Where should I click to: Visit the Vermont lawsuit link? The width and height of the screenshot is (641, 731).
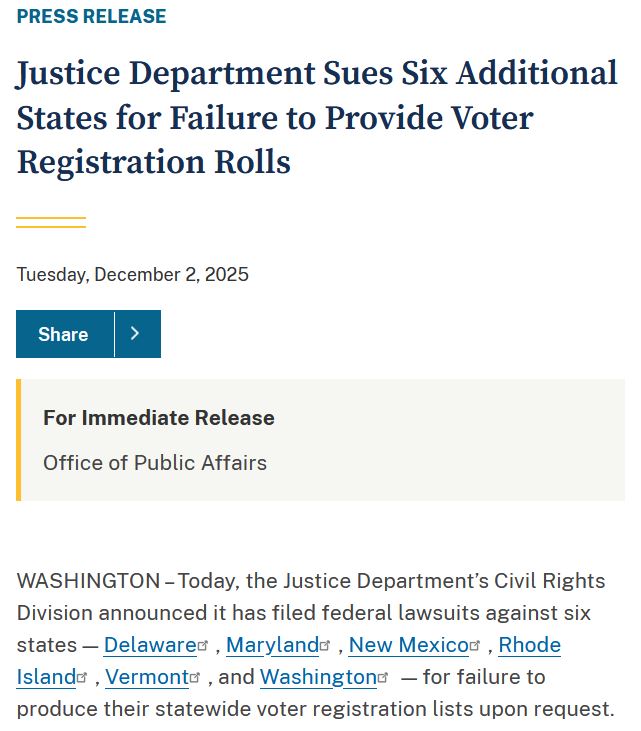coord(147,677)
